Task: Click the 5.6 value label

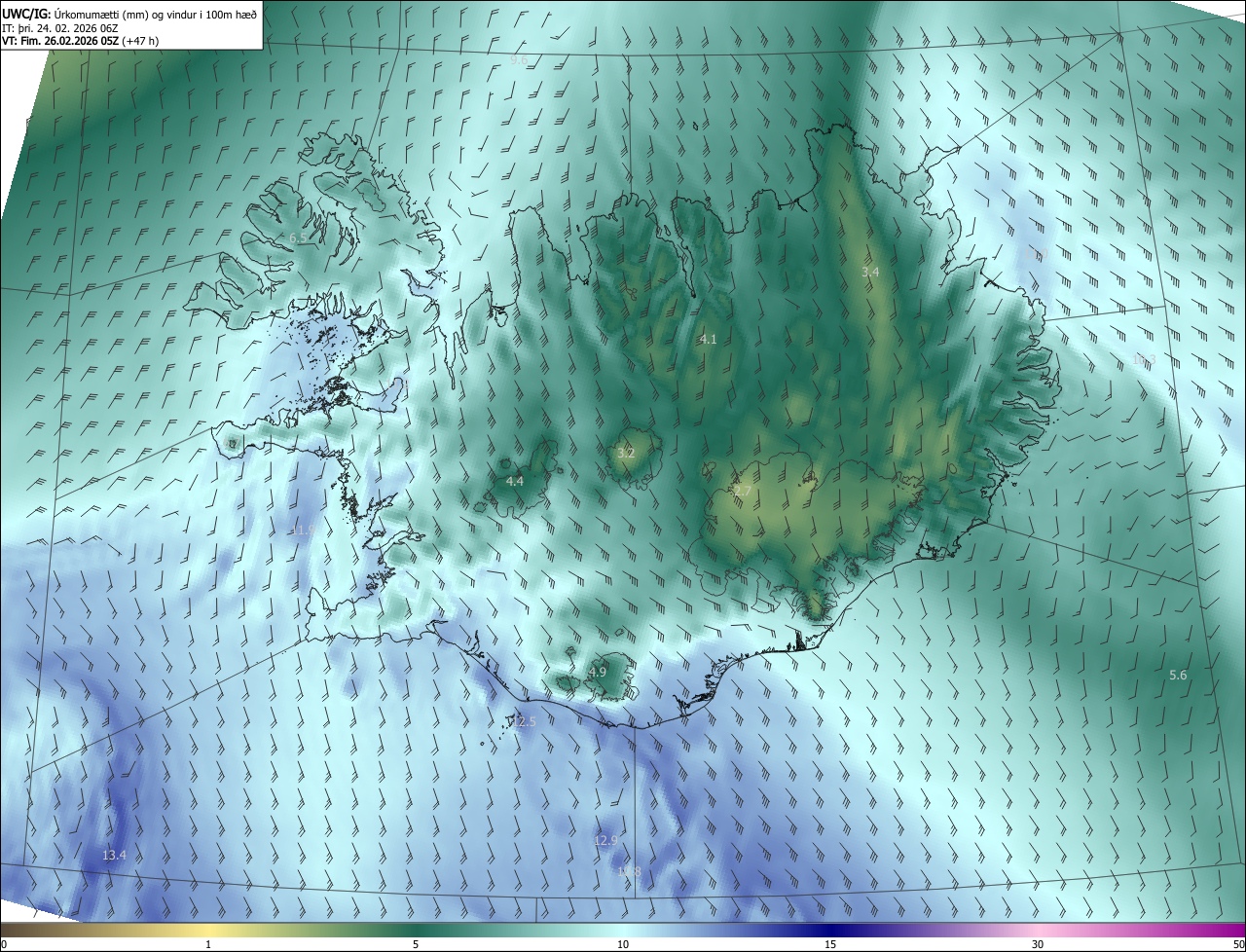Action: click(x=1178, y=675)
